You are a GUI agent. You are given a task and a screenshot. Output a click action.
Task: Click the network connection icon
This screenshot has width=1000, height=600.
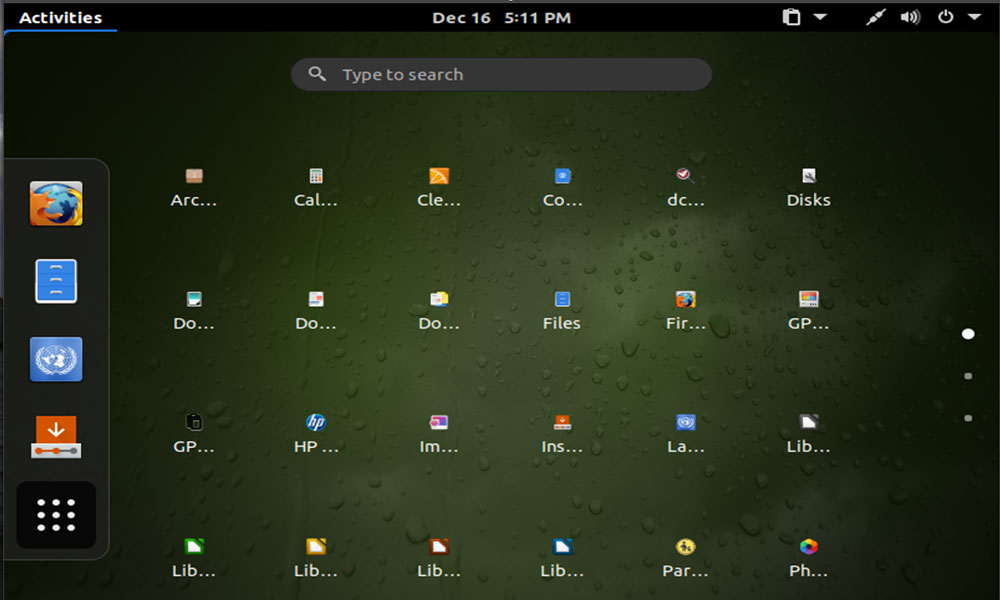876,17
